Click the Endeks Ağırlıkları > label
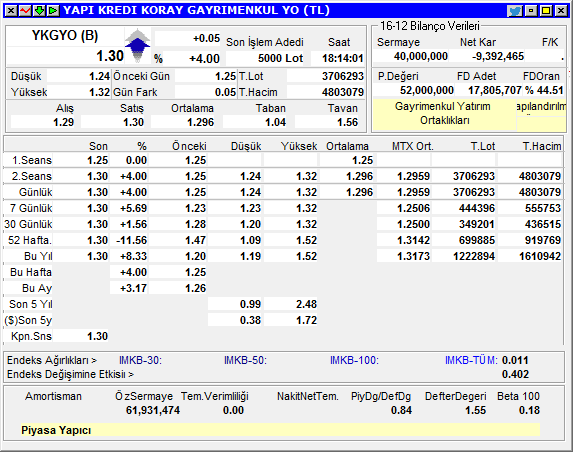The height and width of the screenshot is (452, 573). pyautogui.click(x=52, y=361)
